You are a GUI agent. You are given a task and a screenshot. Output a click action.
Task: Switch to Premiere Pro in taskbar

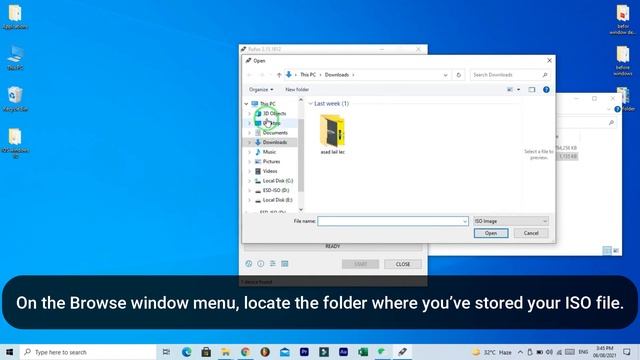(x=304, y=352)
